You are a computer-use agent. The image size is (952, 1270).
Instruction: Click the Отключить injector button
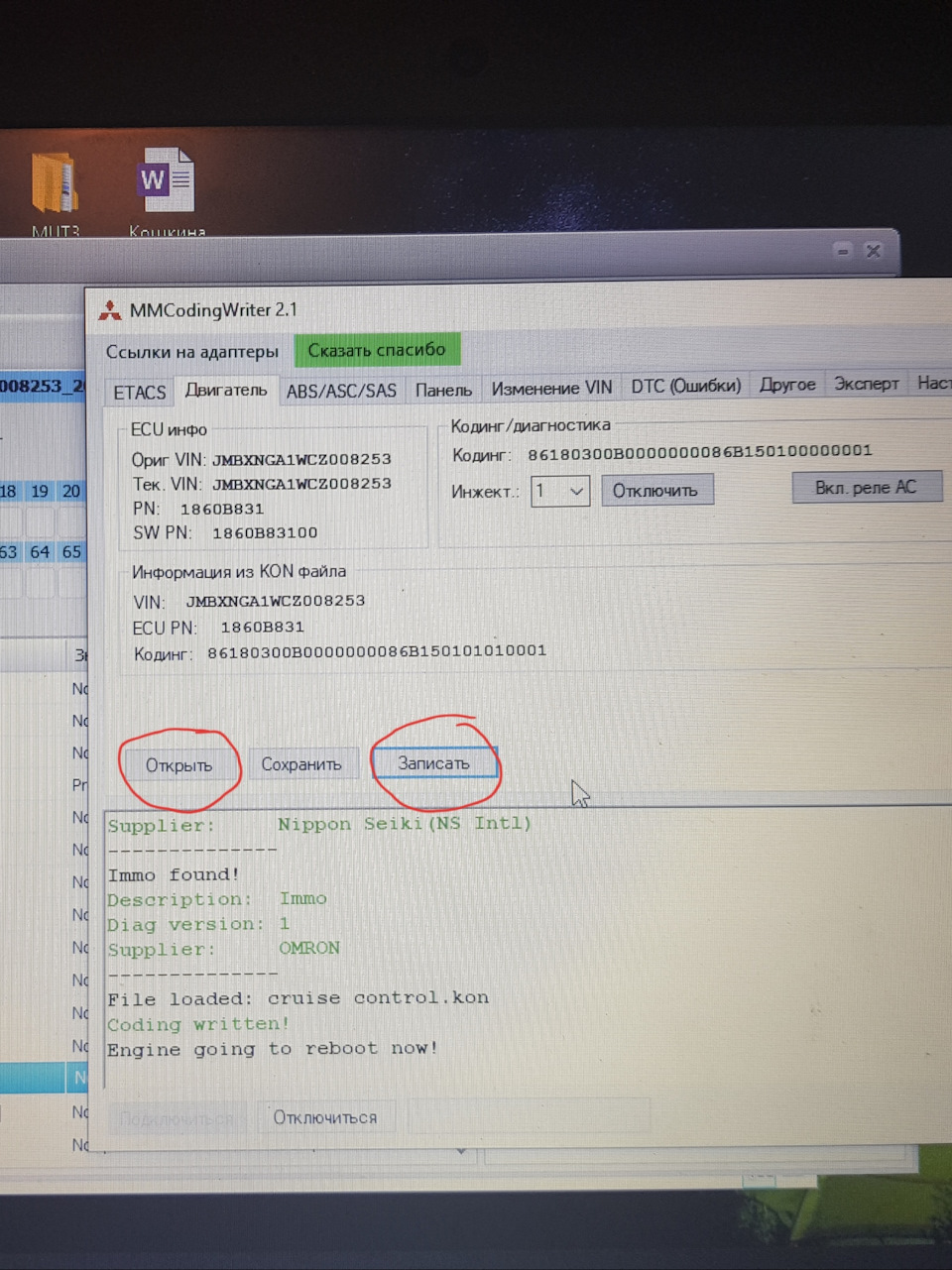[656, 491]
